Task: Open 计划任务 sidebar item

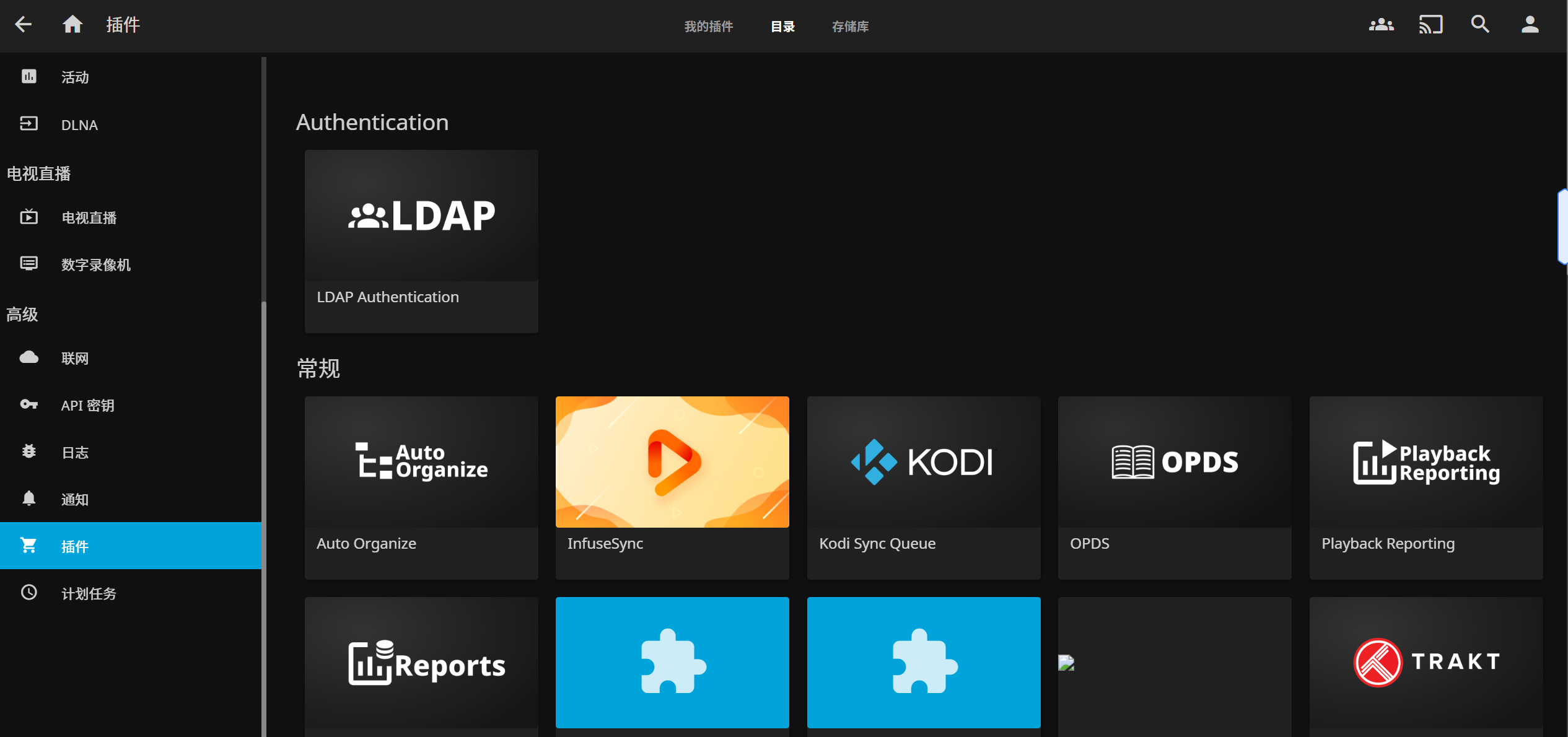Action: coord(131,593)
